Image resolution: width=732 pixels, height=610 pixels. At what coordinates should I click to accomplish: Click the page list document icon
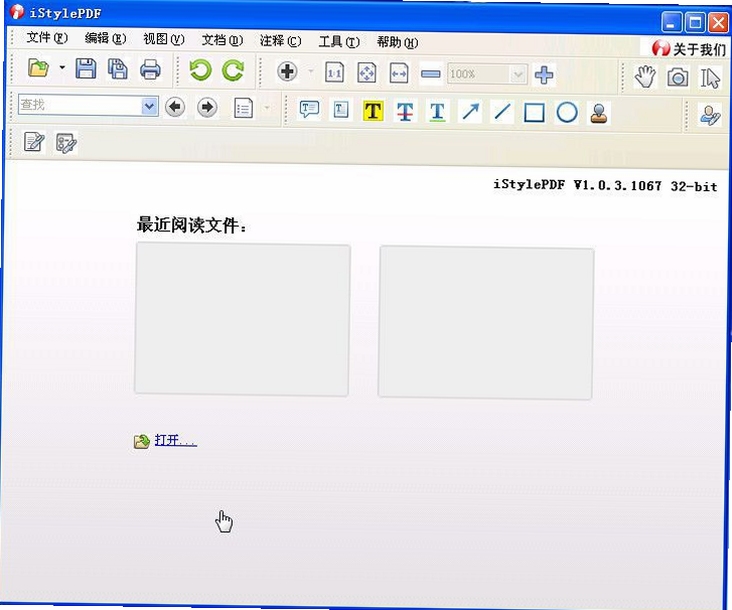pos(243,108)
